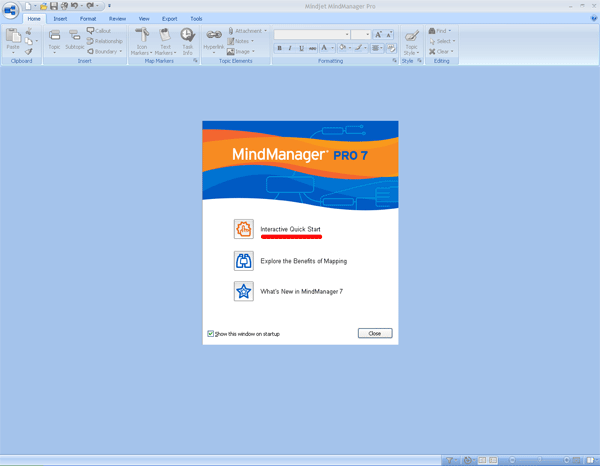Switch to the Home ribbon tab
This screenshot has height=466, width=600.
pos(34,18)
